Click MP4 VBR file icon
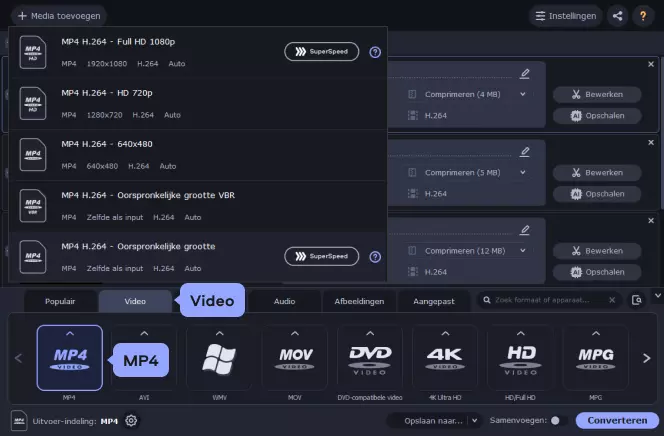Viewport: 664px width, 436px height. (x=33, y=206)
